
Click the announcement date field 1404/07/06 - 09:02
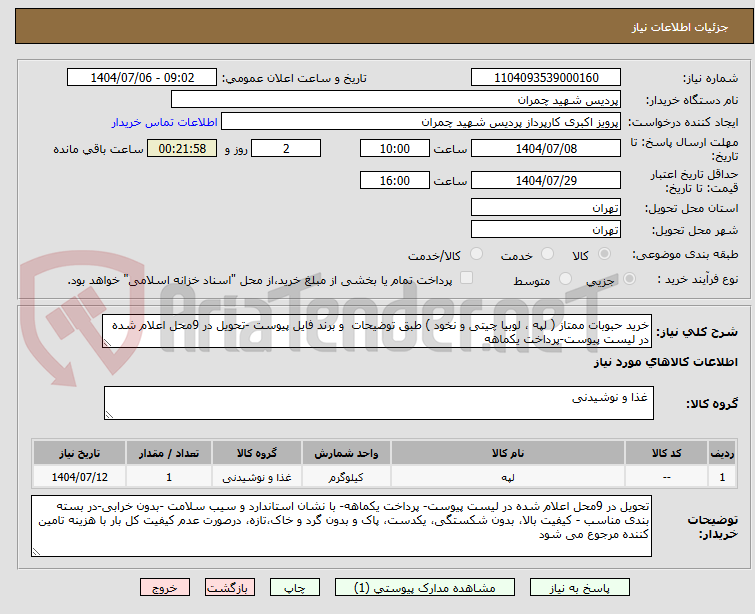click(x=142, y=78)
